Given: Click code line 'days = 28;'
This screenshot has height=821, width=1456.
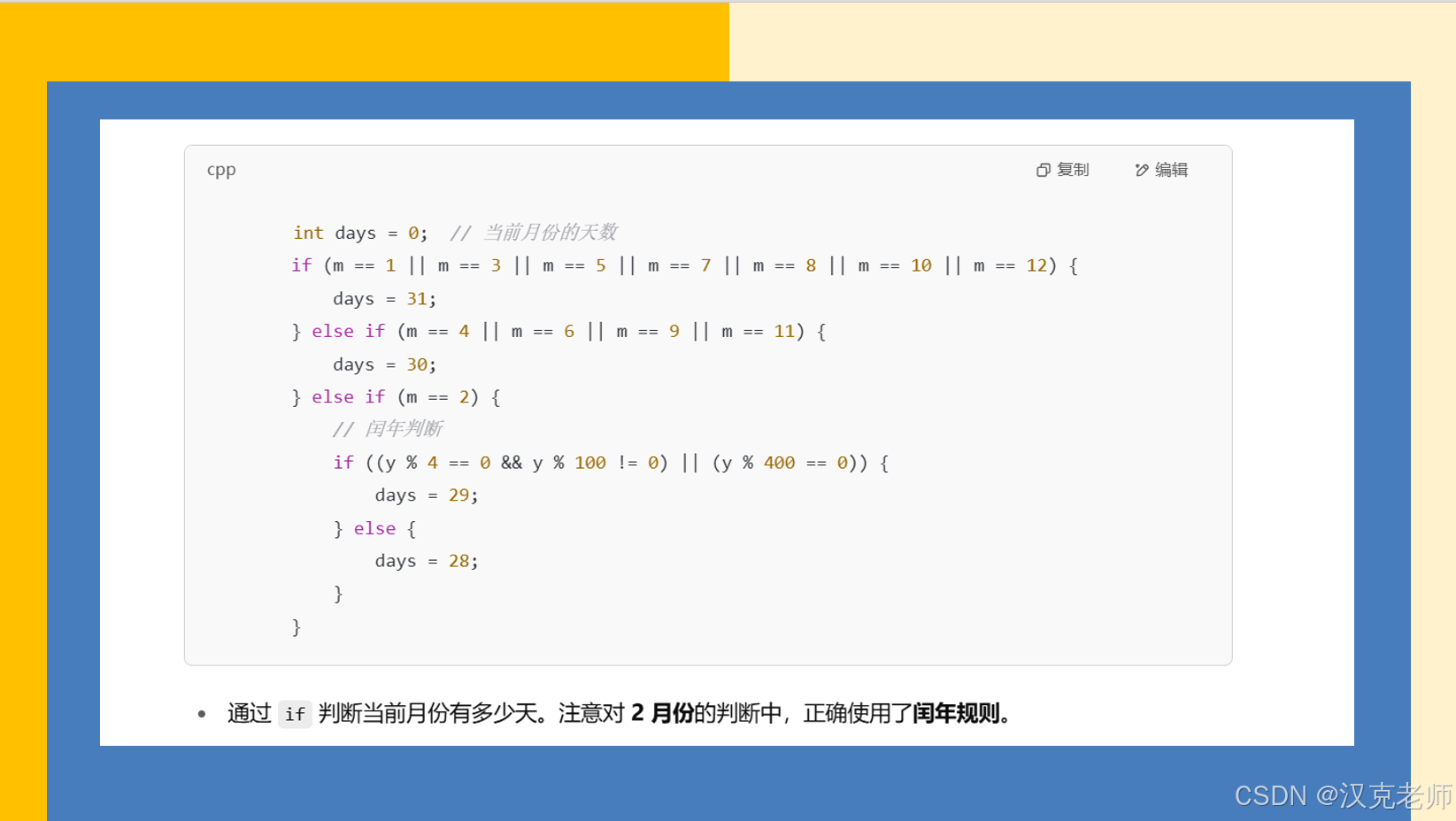Looking at the screenshot, I should [x=427, y=561].
